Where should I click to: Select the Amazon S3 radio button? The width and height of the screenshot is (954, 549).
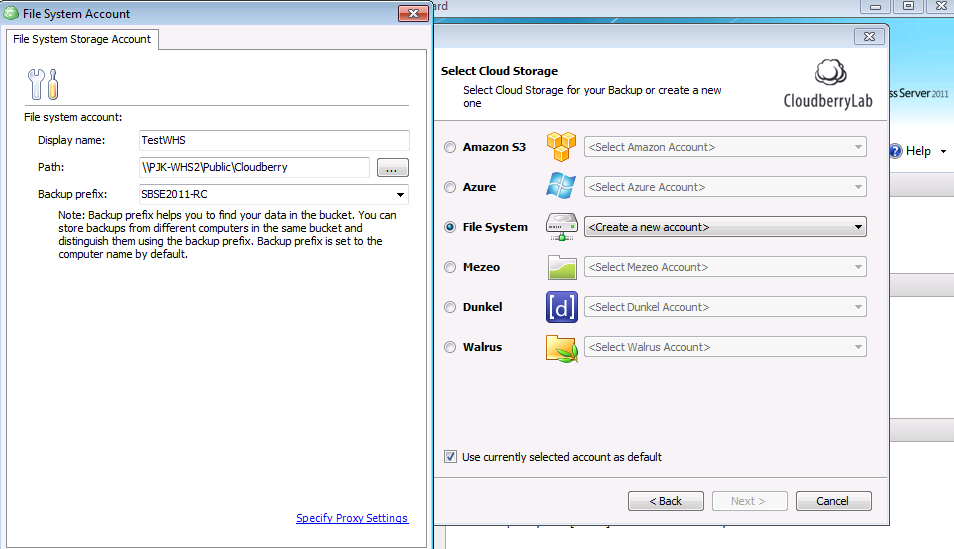click(x=450, y=147)
